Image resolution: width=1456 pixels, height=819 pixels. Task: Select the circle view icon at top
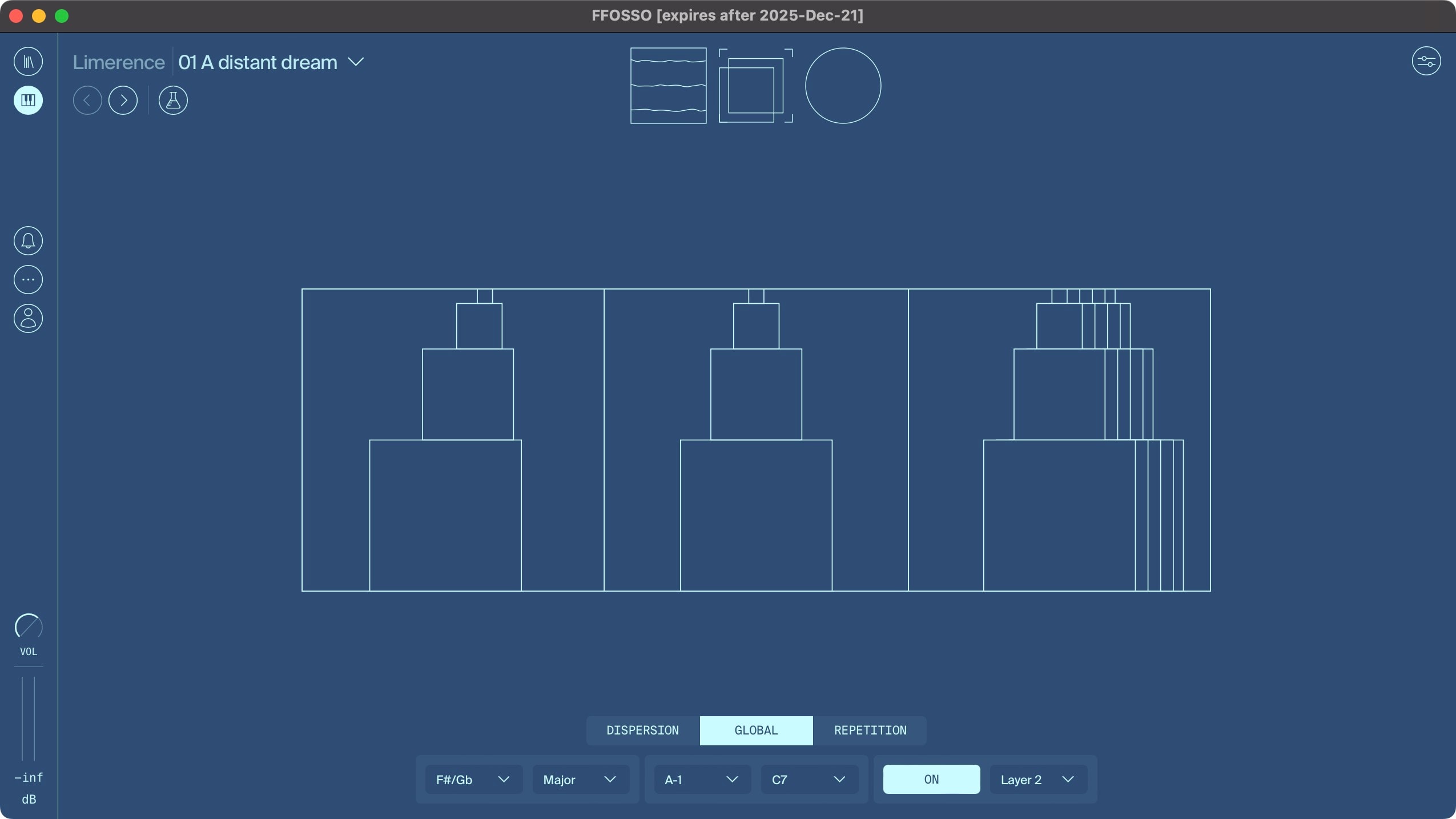coord(842,85)
